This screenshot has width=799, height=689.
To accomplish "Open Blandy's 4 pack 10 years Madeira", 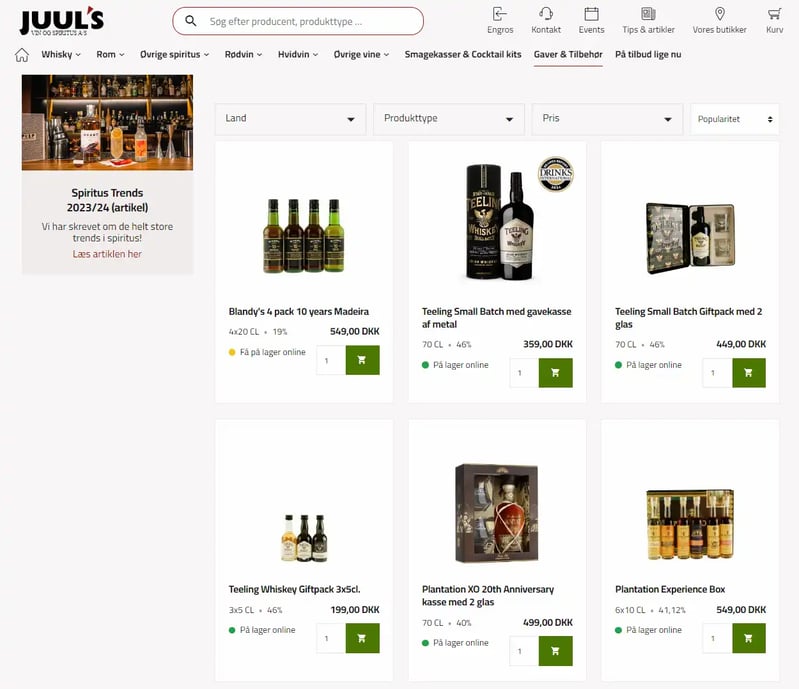I will coord(299,311).
